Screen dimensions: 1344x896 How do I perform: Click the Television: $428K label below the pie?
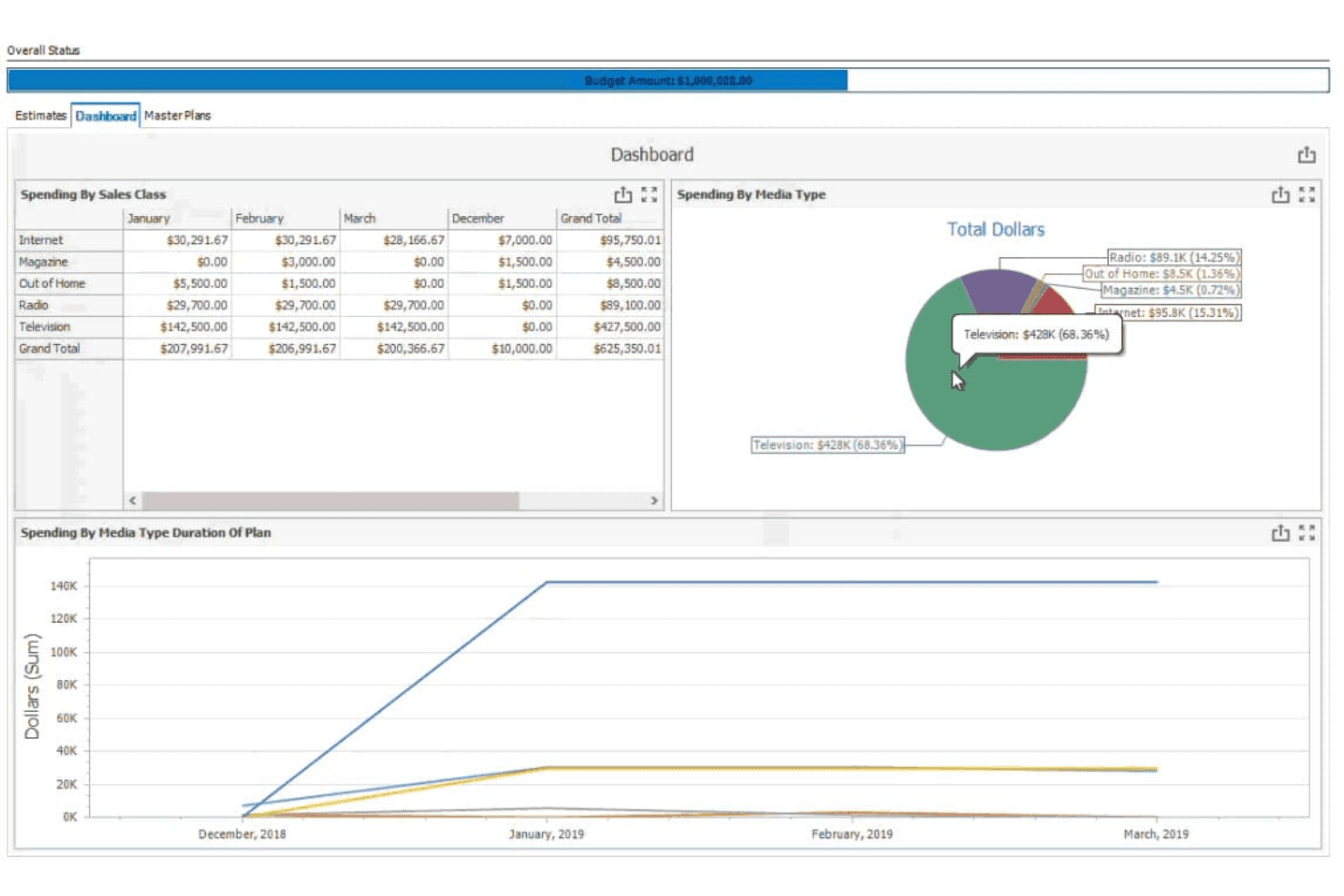pos(827,445)
